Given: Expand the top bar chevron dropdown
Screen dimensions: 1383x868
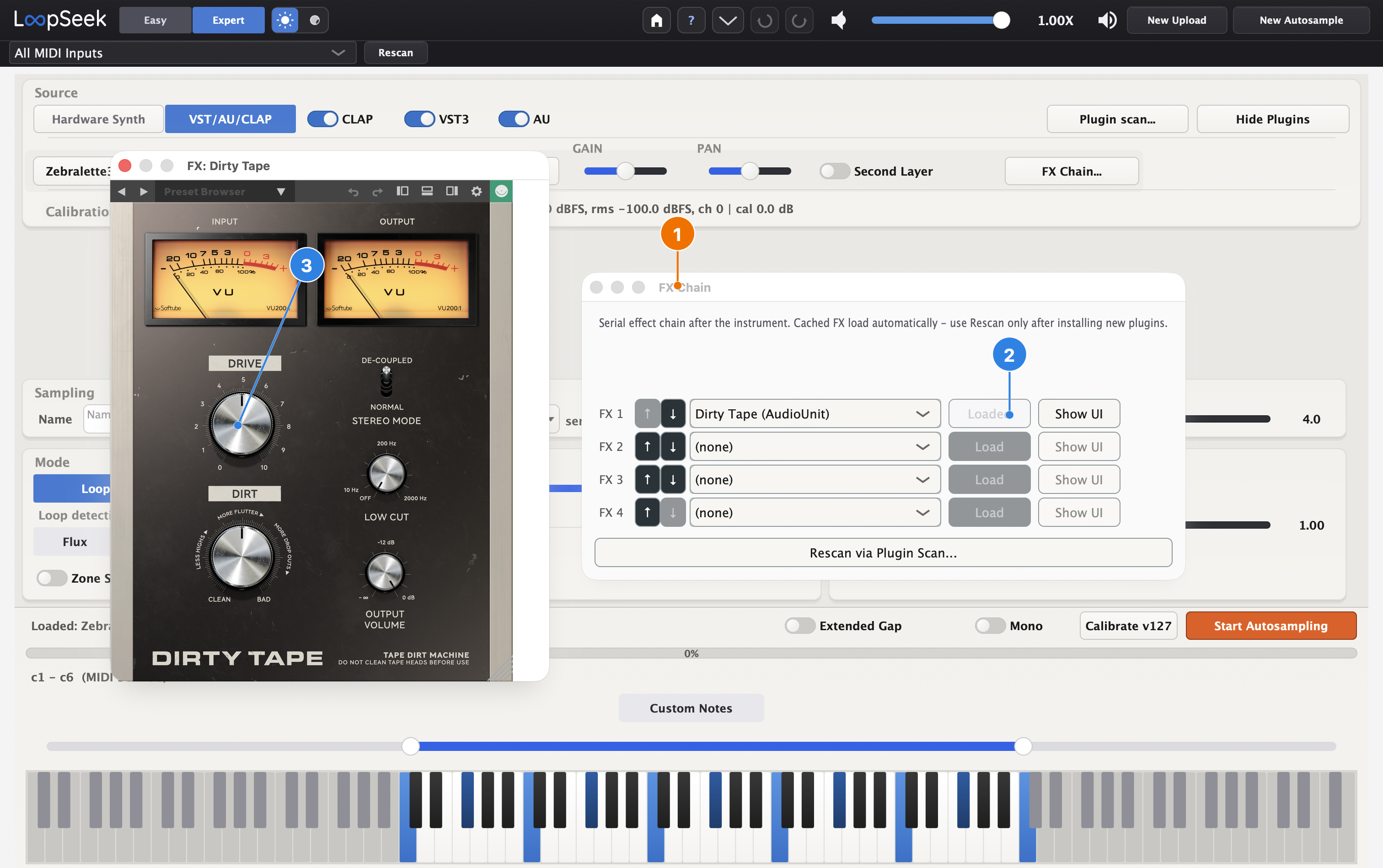Looking at the screenshot, I should (x=727, y=21).
